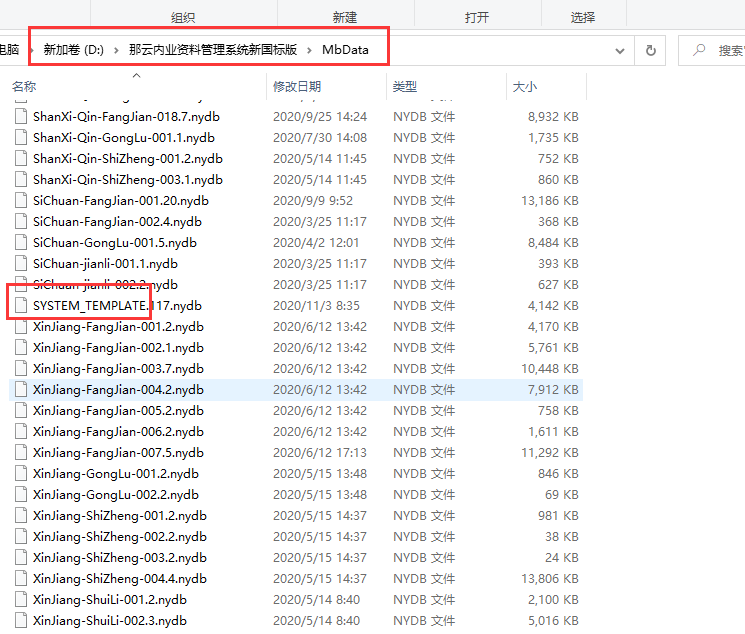Click file icon of XinJiang-FangJian-007.5.nydb

[21, 453]
